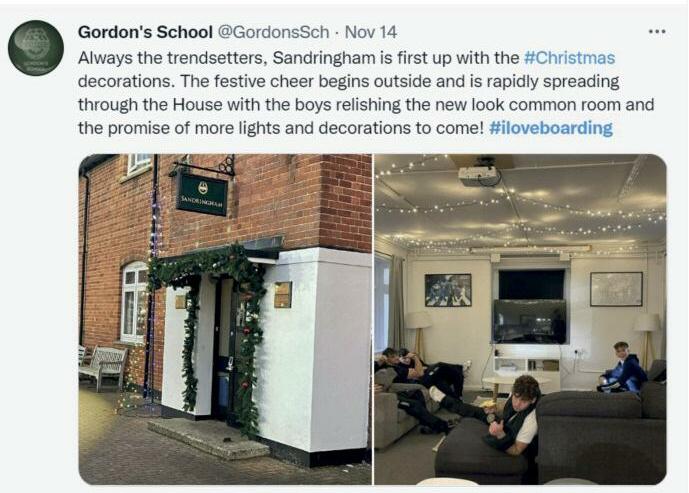The height and width of the screenshot is (493, 689).
Task: Open the Nov 14 timestamp link
Action: [370, 32]
